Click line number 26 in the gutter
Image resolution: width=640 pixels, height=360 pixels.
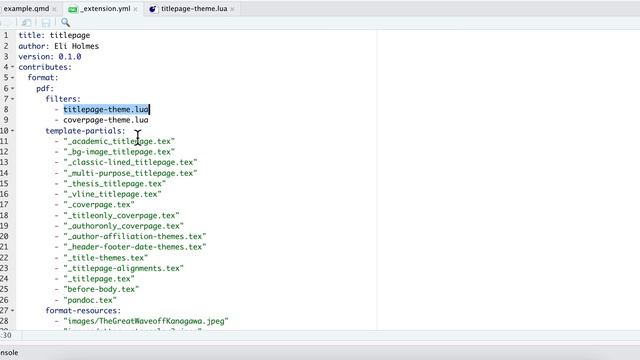(4, 300)
